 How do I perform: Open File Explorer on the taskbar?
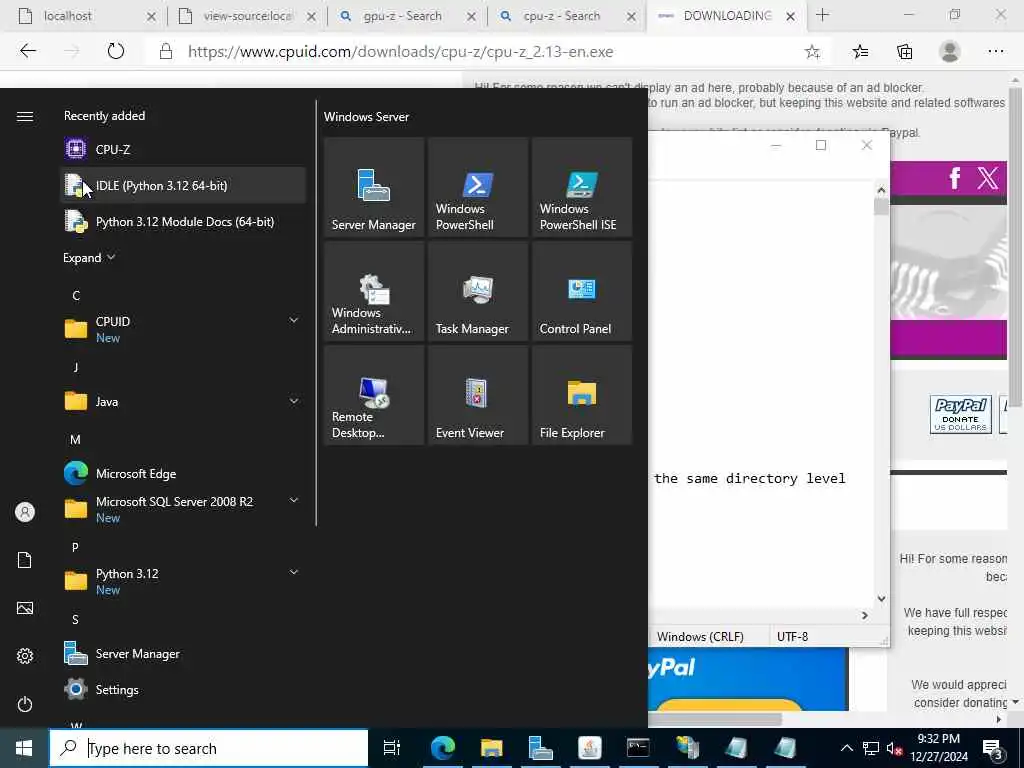coord(491,748)
